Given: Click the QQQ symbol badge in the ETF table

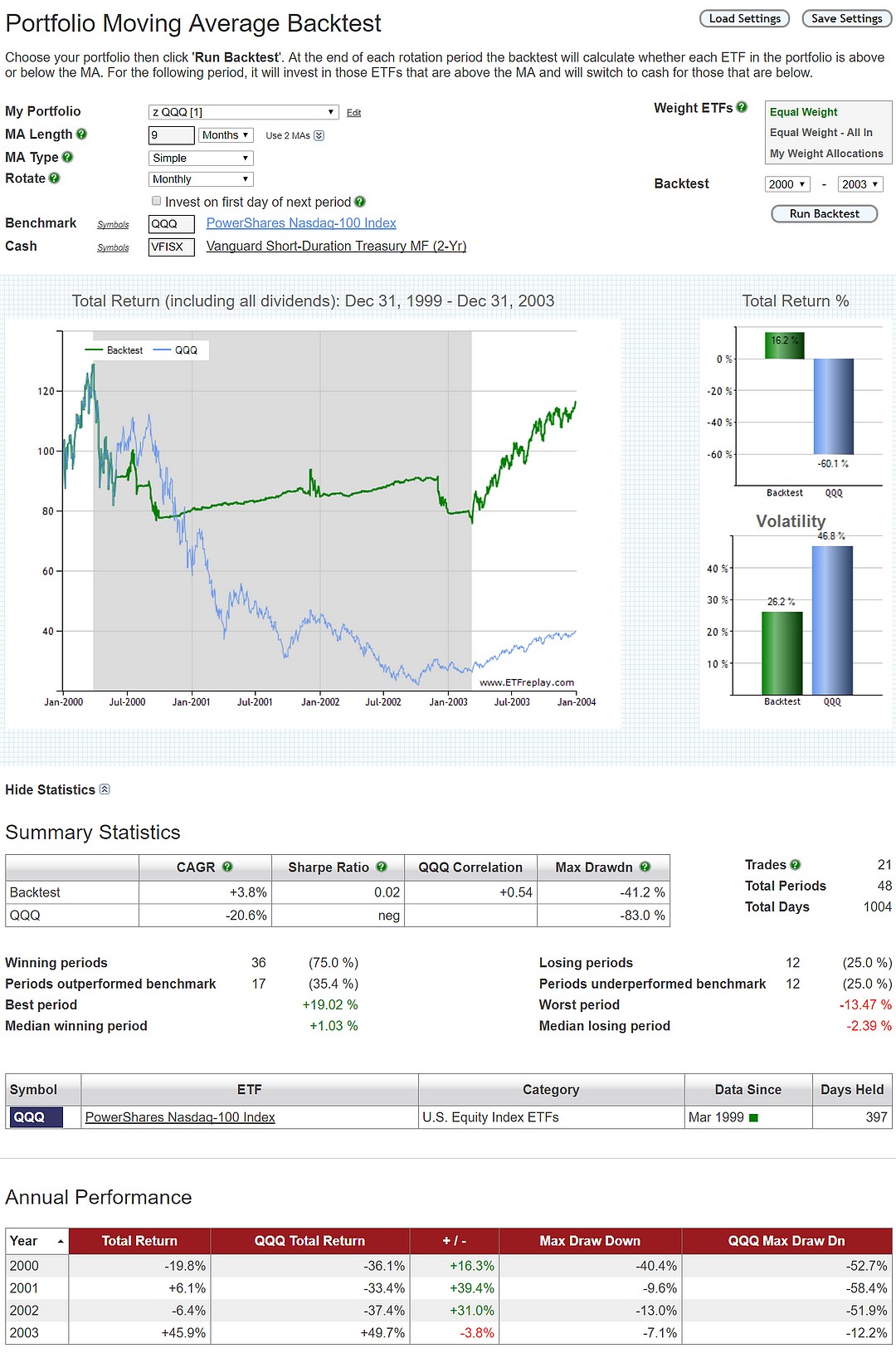Looking at the screenshot, I should click(36, 1117).
